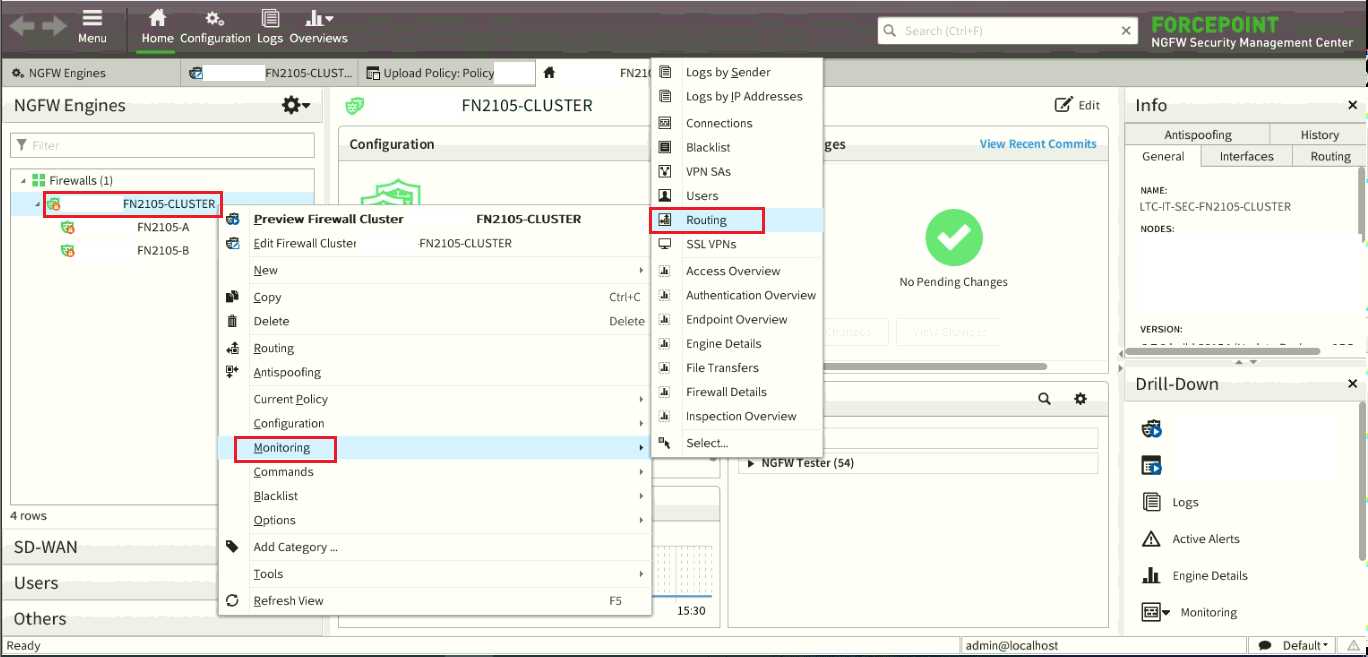Click the View Recent Commits link
1368x657 pixels.
click(x=1038, y=144)
